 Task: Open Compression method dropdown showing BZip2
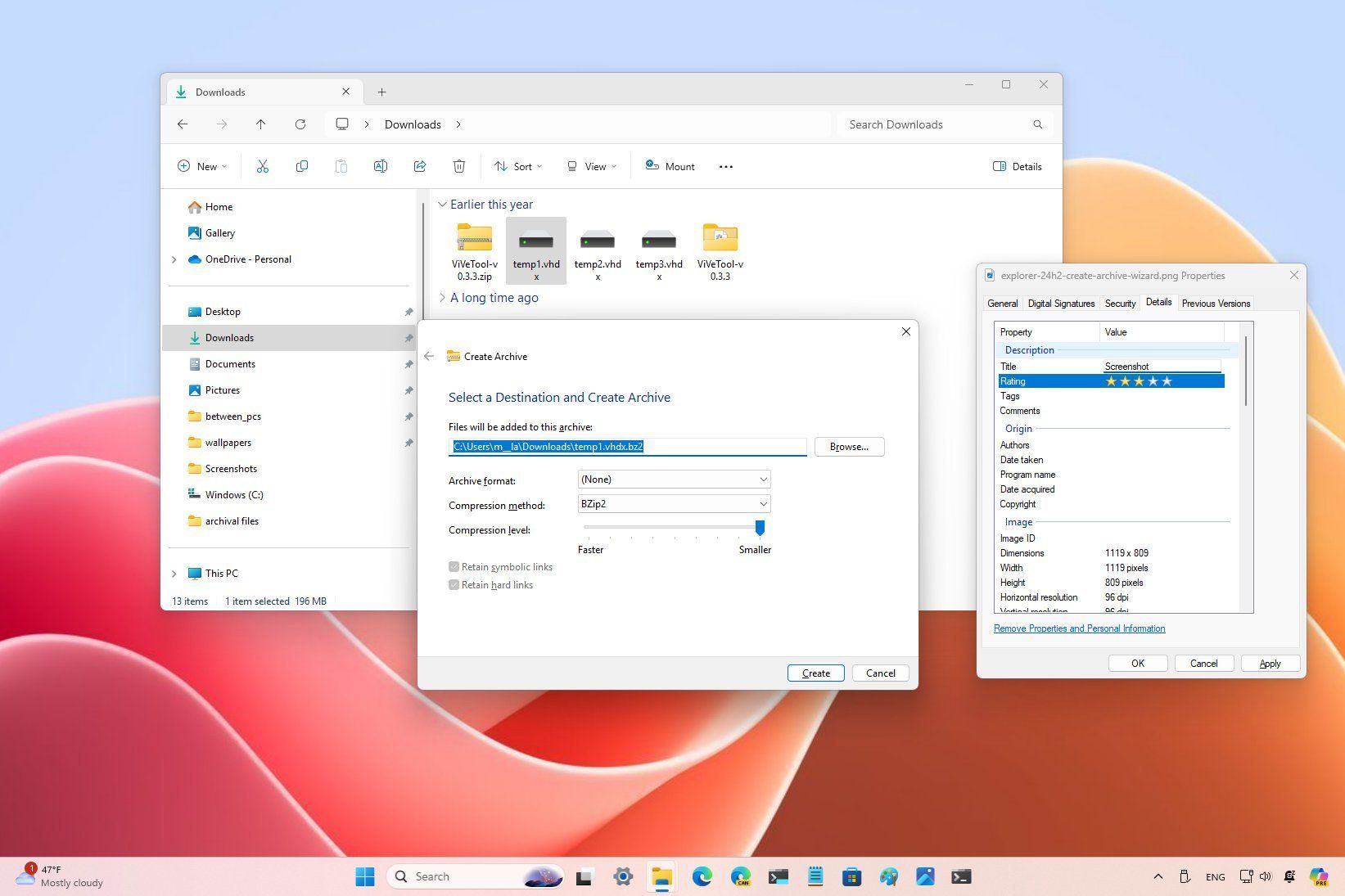click(x=674, y=504)
